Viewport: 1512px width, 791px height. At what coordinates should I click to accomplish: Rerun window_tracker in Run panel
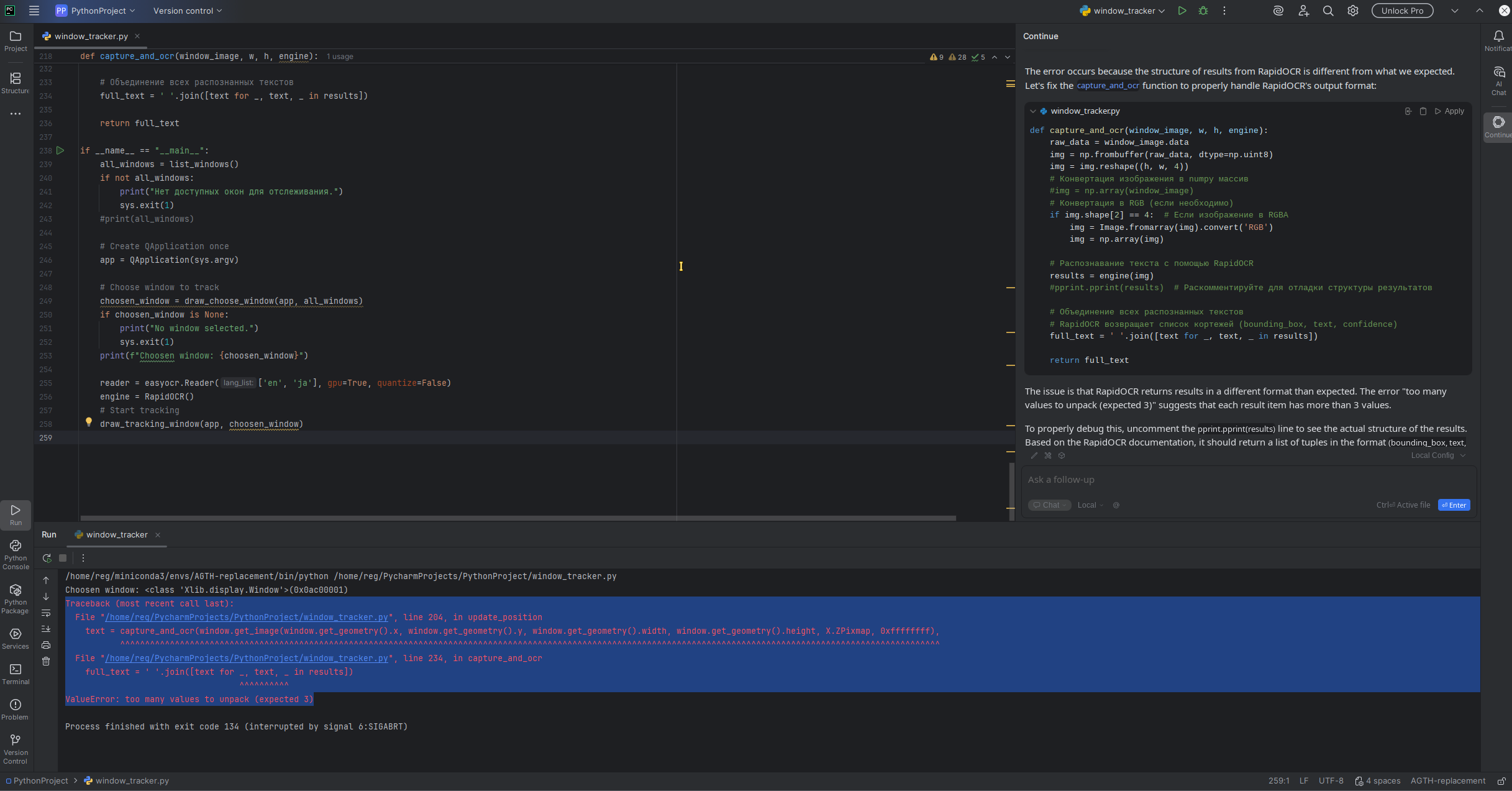pyautogui.click(x=47, y=558)
